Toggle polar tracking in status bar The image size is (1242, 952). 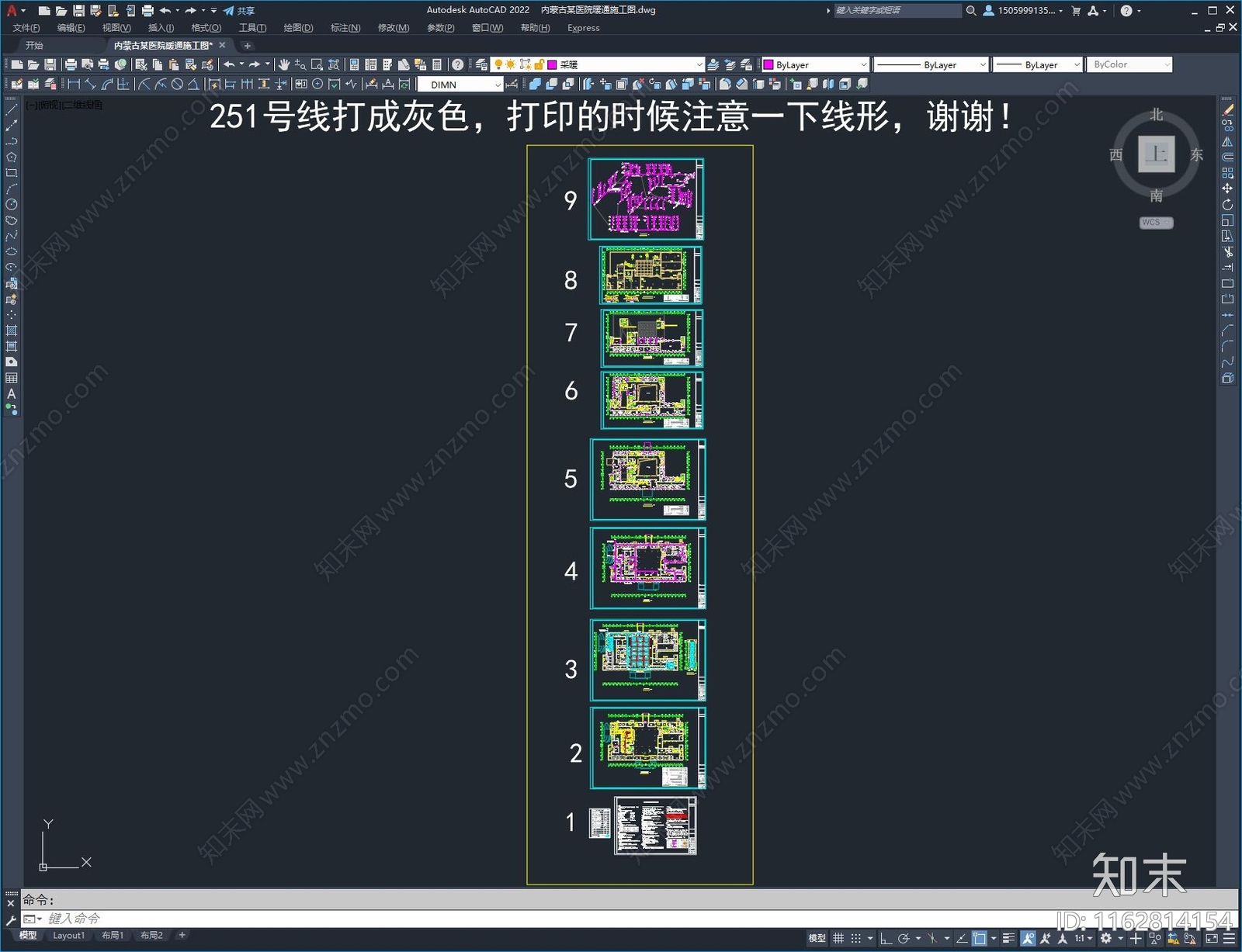pos(904,938)
